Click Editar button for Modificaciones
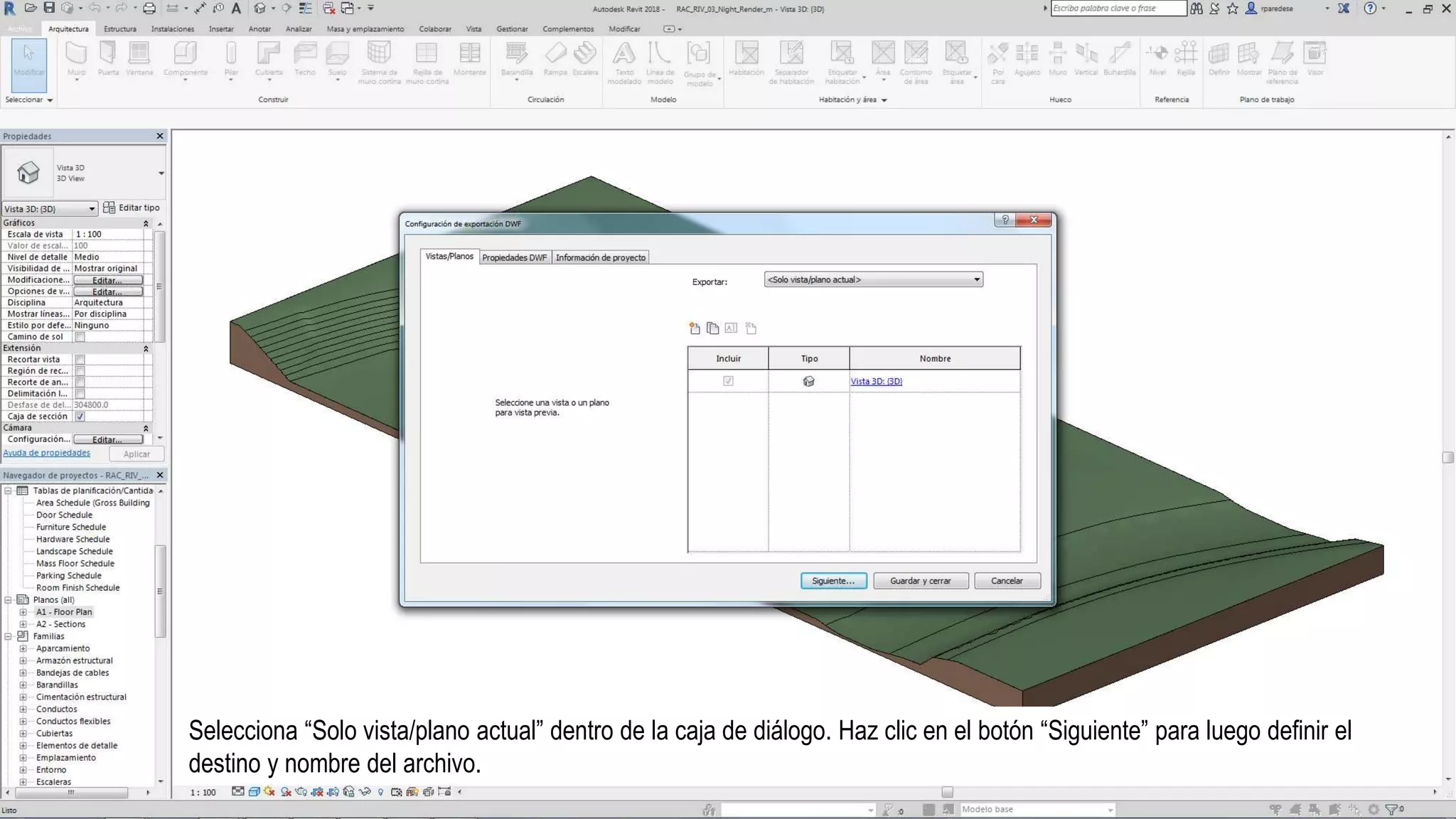 tap(108, 280)
